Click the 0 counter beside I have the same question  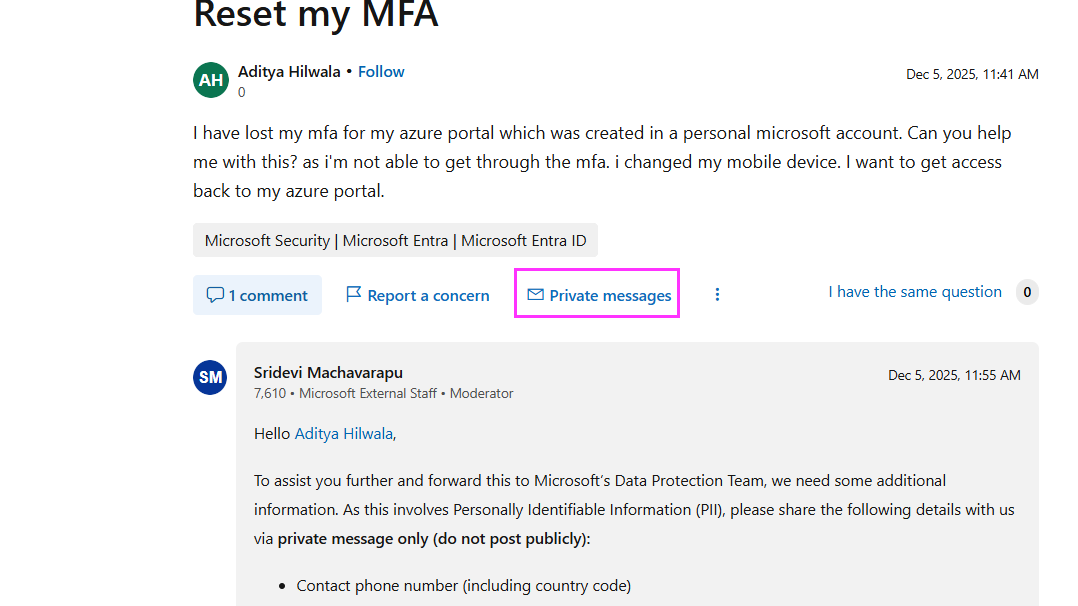click(1027, 291)
